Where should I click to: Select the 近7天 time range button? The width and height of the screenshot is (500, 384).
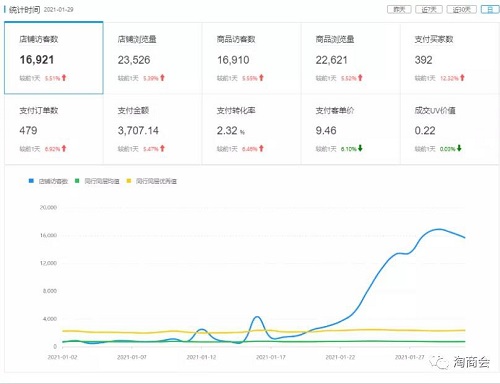tap(429, 9)
